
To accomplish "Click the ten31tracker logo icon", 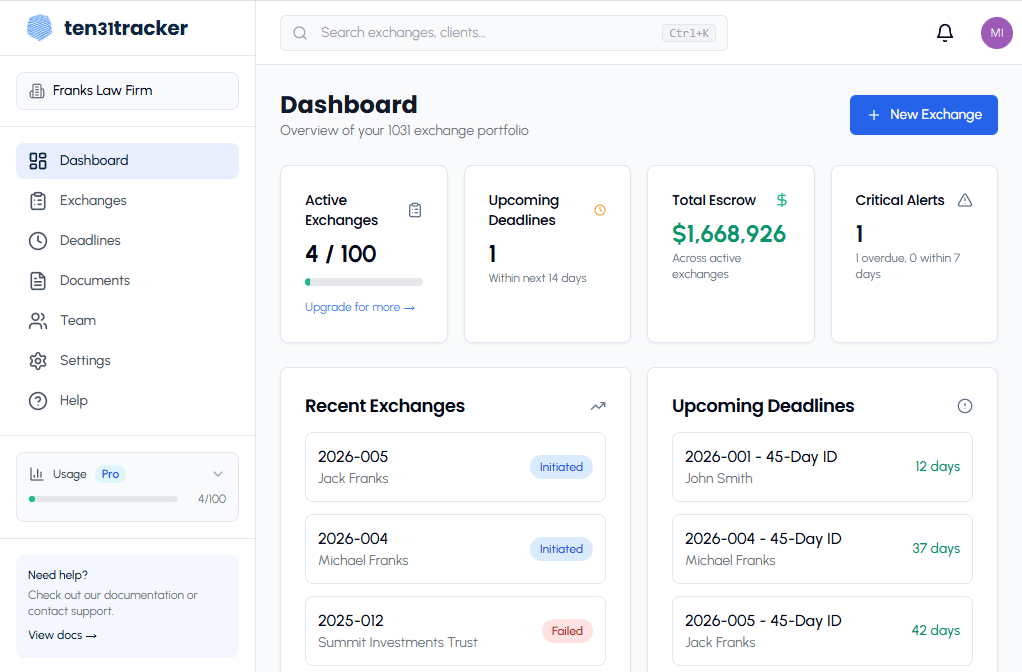I will [x=37, y=27].
